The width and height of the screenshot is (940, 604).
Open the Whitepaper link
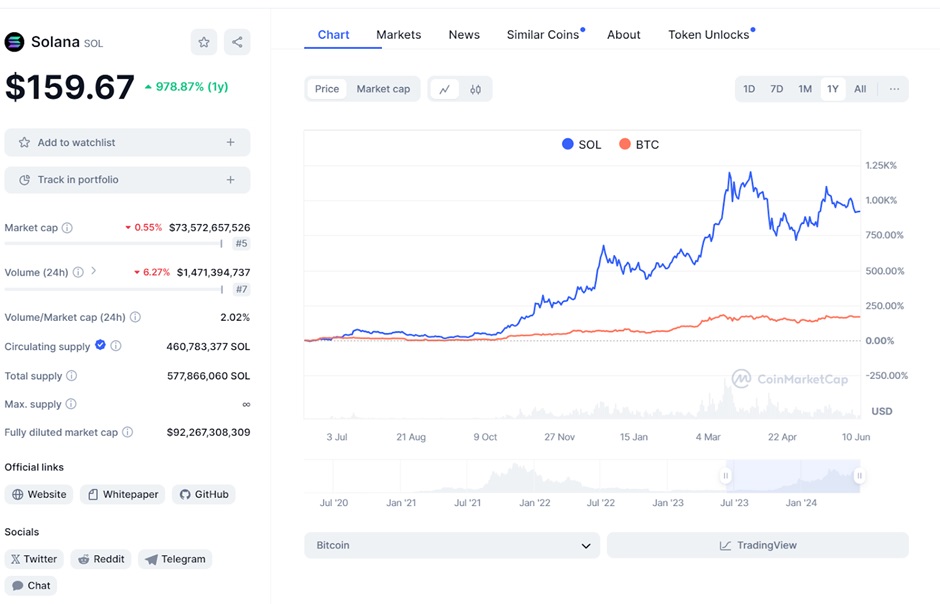pos(121,494)
